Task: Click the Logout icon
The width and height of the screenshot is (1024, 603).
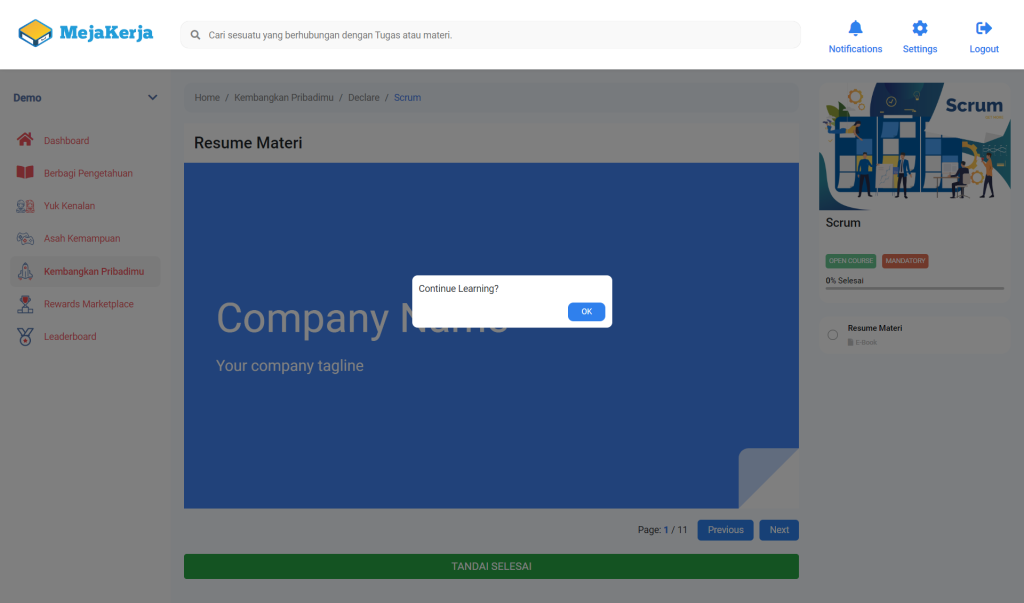Action: click(x=983, y=28)
